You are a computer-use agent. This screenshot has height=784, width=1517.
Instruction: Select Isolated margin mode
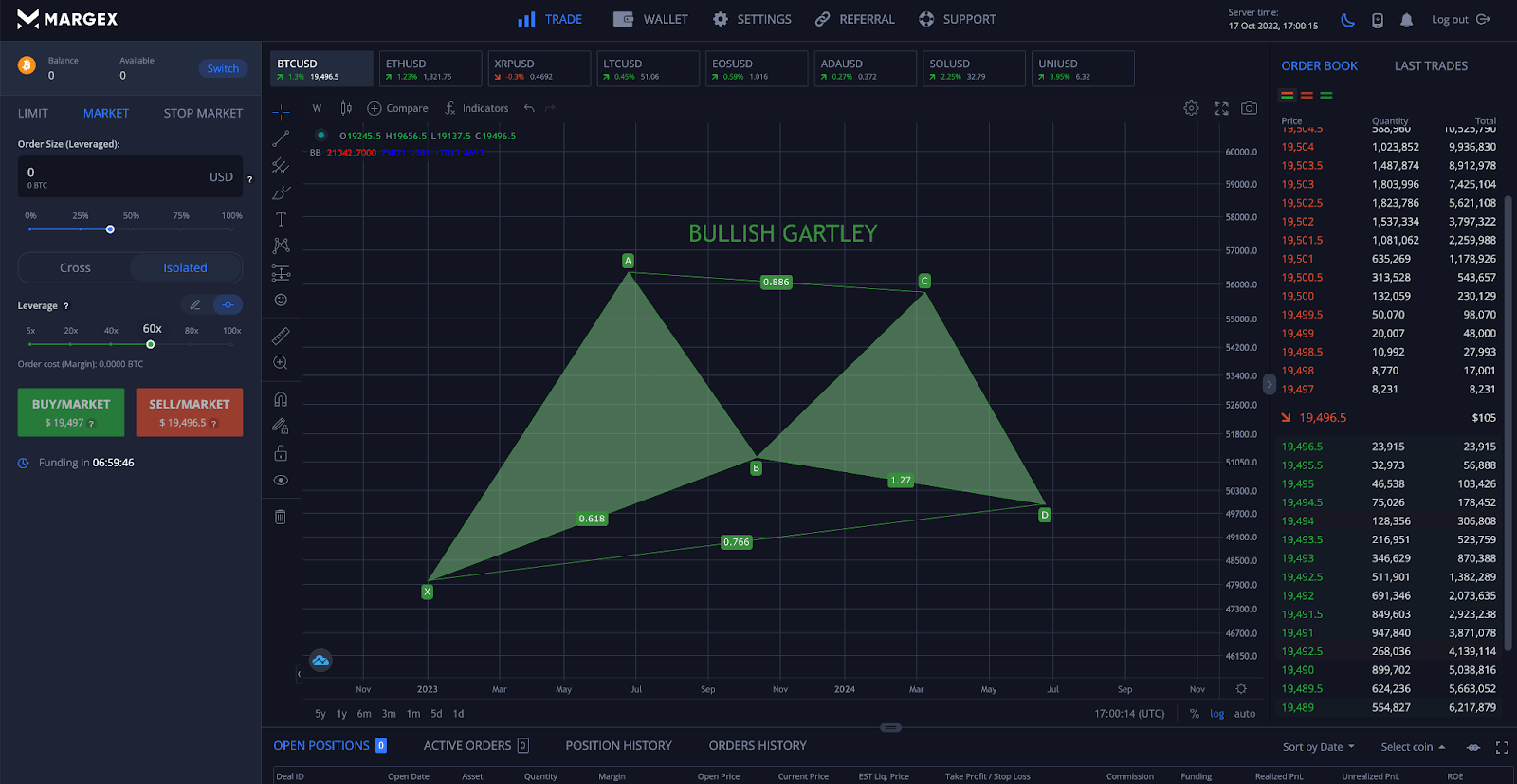click(185, 268)
